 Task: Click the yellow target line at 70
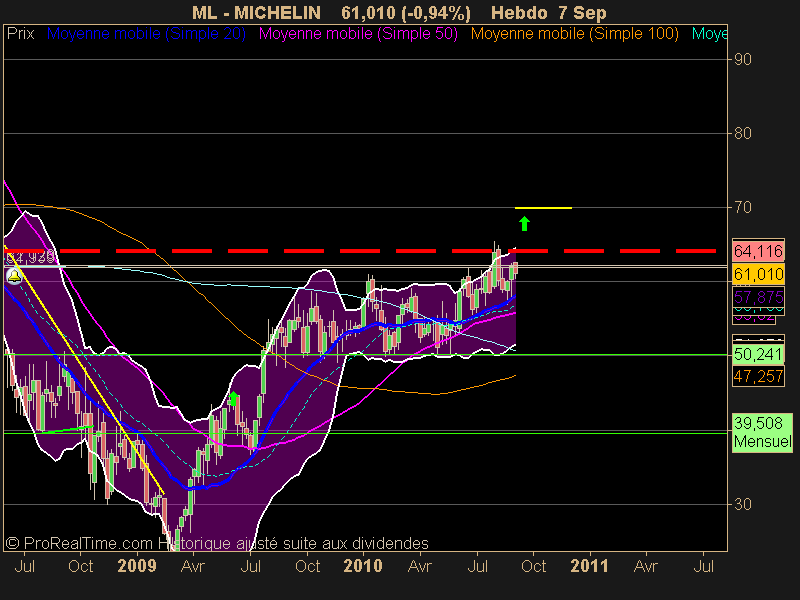[x=543, y=208]
